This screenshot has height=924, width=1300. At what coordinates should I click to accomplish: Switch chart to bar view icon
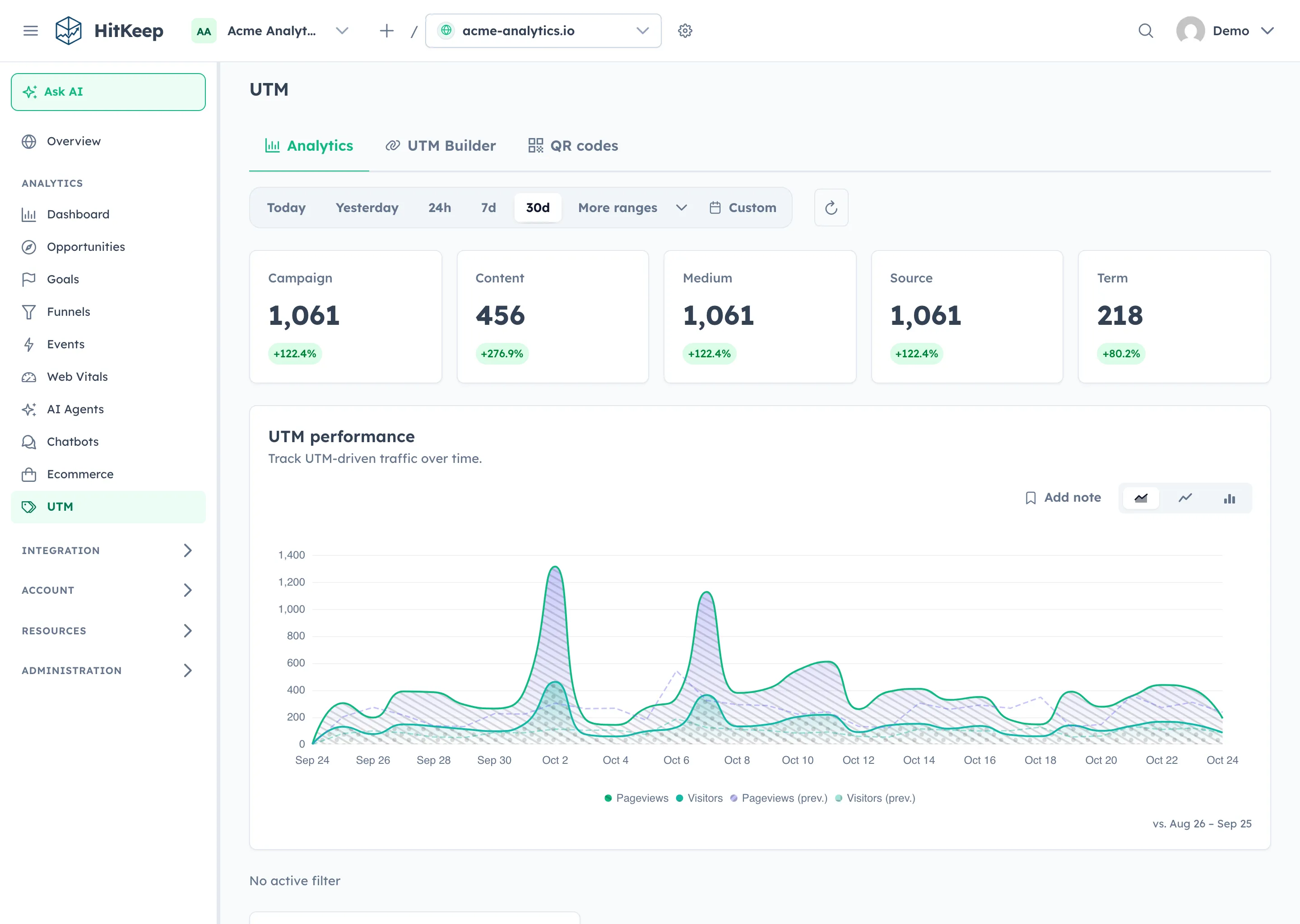pos(1230,499)
